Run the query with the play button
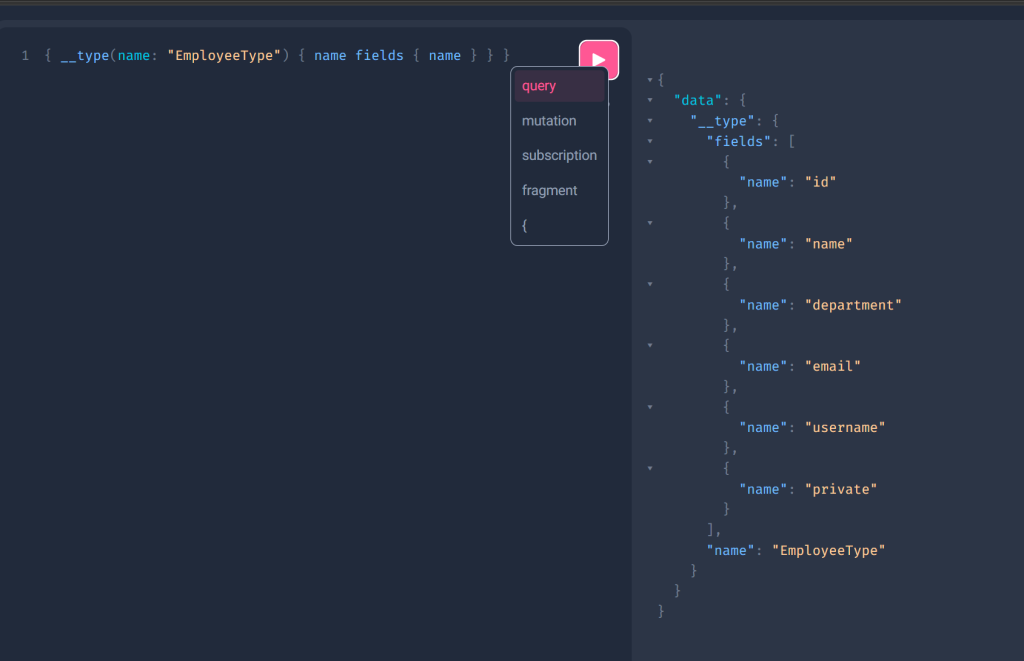Viewport: 1024px width, 661px height. click(x=599, y=59)
